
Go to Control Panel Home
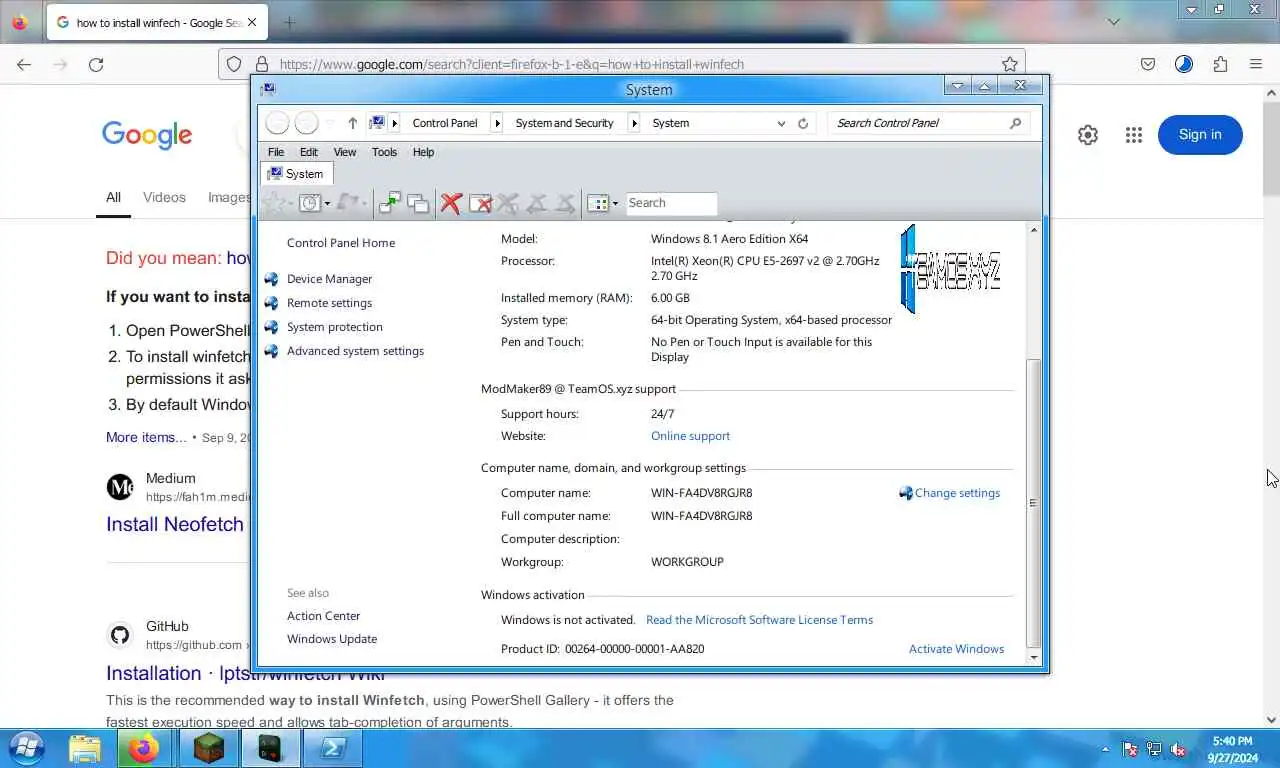click(x=341, y=243)
